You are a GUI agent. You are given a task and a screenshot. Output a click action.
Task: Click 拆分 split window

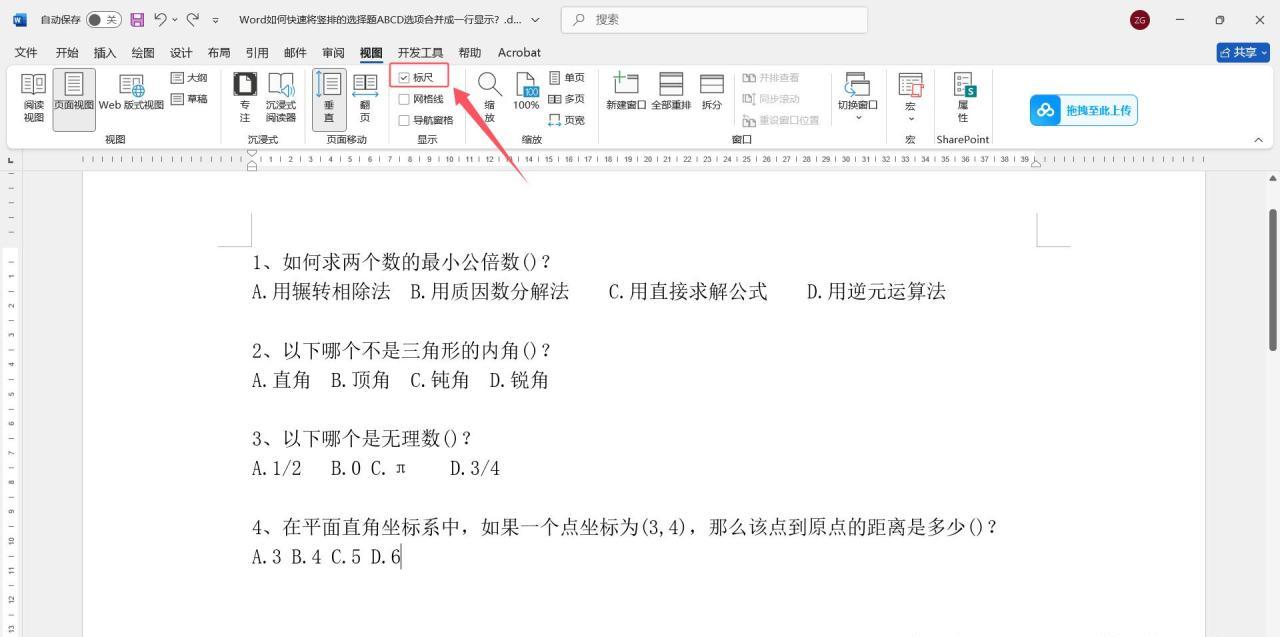pyautogui.click(x=712, y=92)
